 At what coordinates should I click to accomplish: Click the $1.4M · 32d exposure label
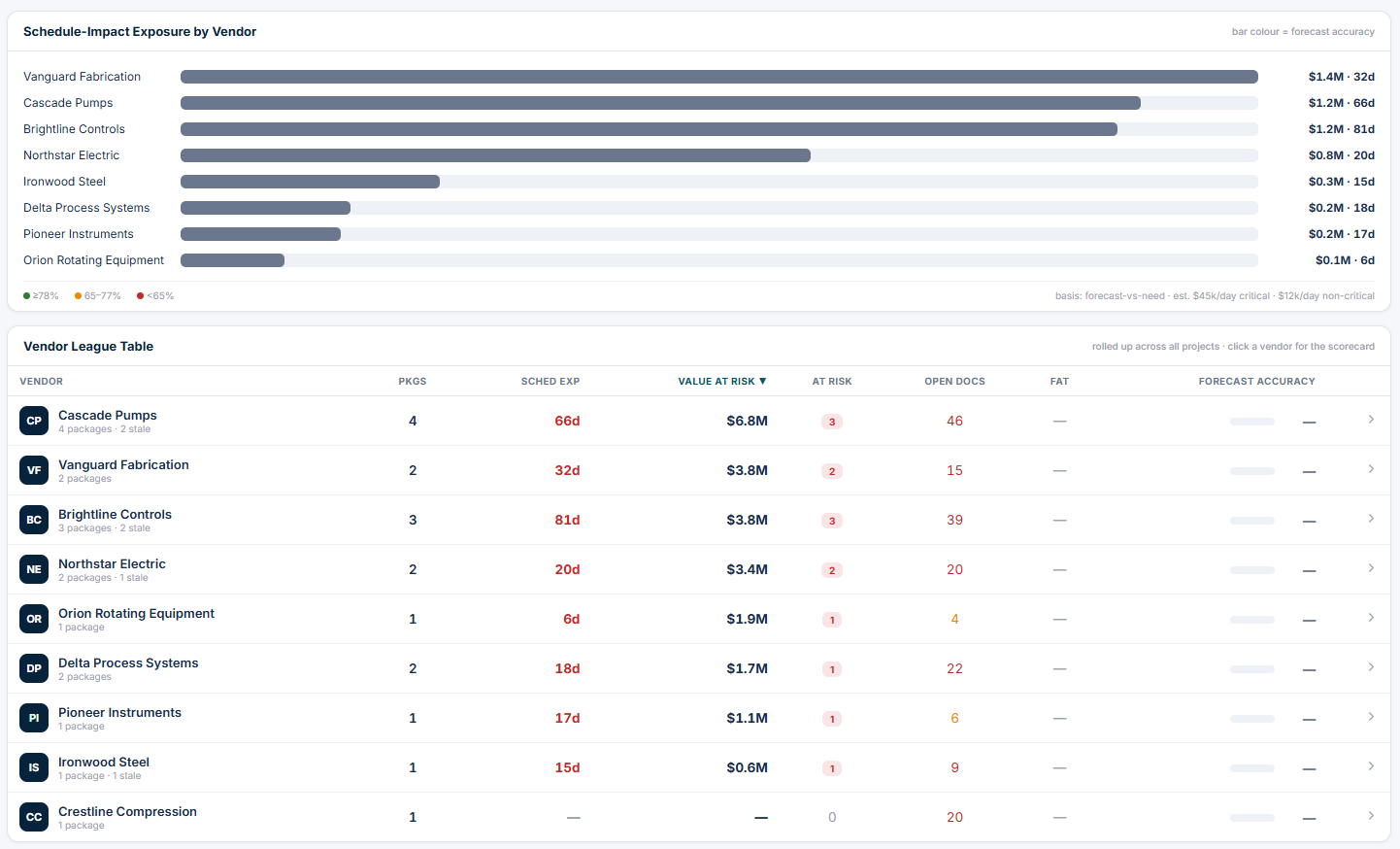1341,77
